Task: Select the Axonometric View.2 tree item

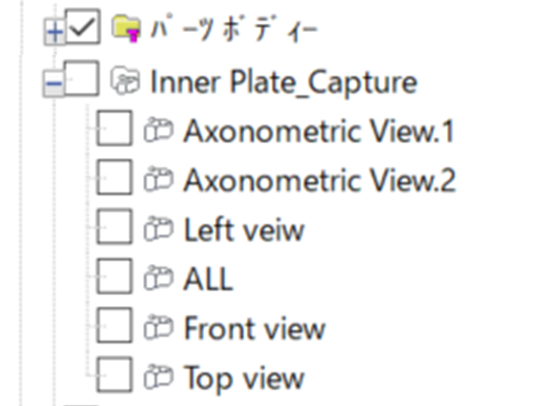Action: click(319, 180)
